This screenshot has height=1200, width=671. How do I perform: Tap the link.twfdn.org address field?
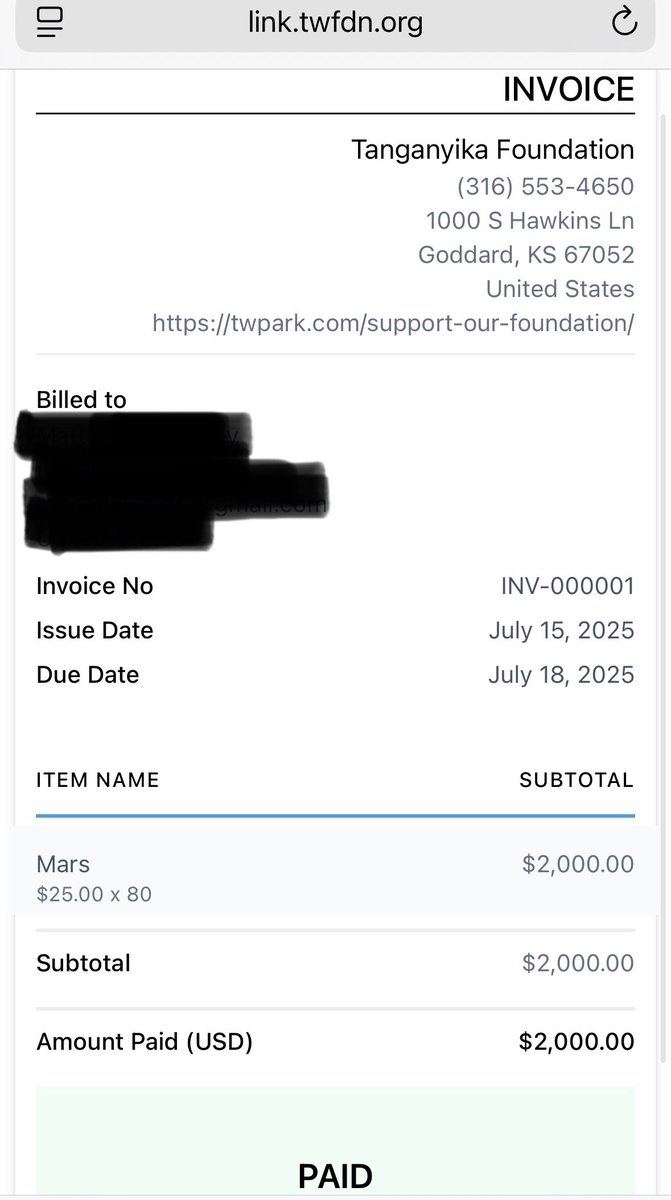pos(335,24)
